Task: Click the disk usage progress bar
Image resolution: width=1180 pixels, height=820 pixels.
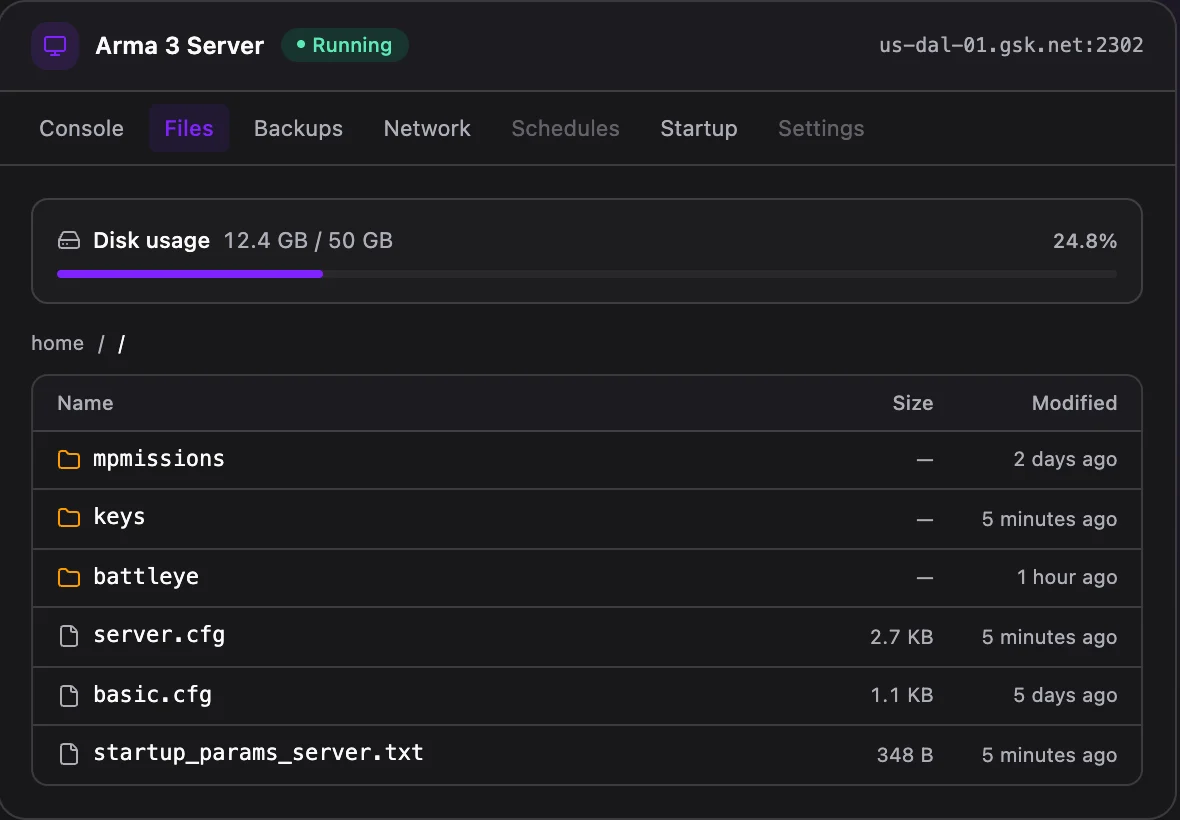Action: click(x=587, y=274)
